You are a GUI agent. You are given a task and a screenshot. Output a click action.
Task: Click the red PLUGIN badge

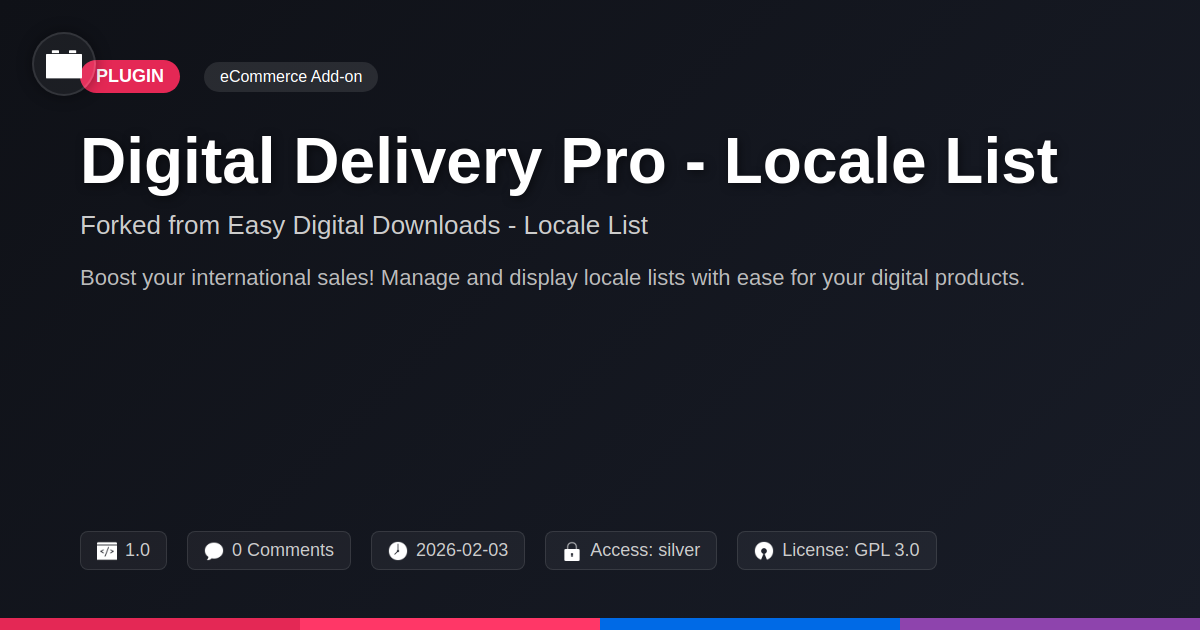(130, 77)
